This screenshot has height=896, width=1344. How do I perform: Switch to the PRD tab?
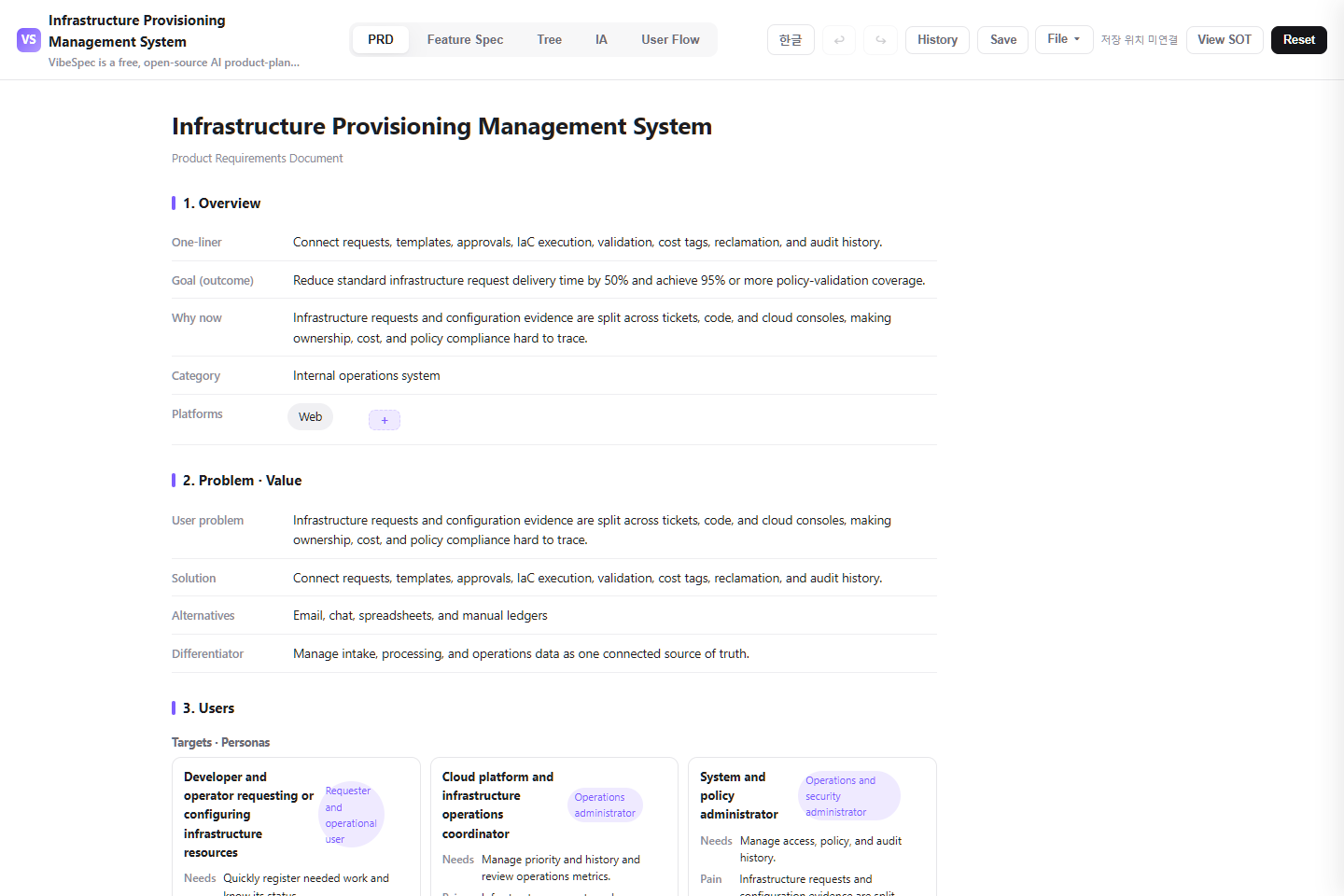[381, 40]
